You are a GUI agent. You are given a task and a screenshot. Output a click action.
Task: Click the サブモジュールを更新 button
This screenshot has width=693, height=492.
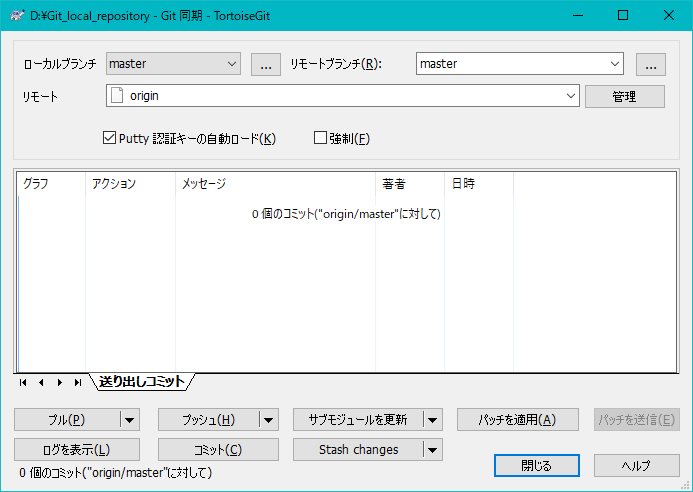(358, 420)
